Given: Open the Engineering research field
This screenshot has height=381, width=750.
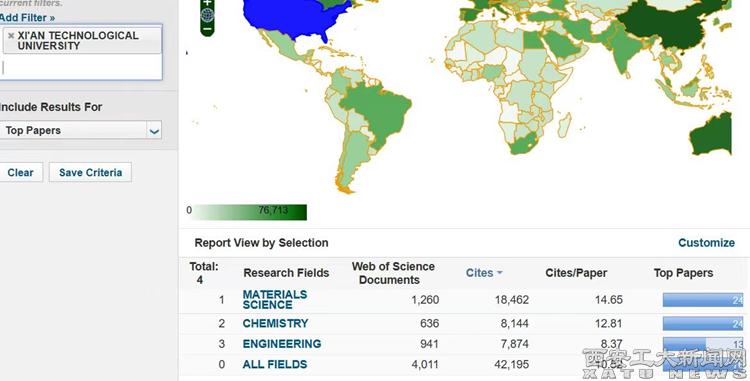Looking at the screenshot, I should [x=282, y=344].
